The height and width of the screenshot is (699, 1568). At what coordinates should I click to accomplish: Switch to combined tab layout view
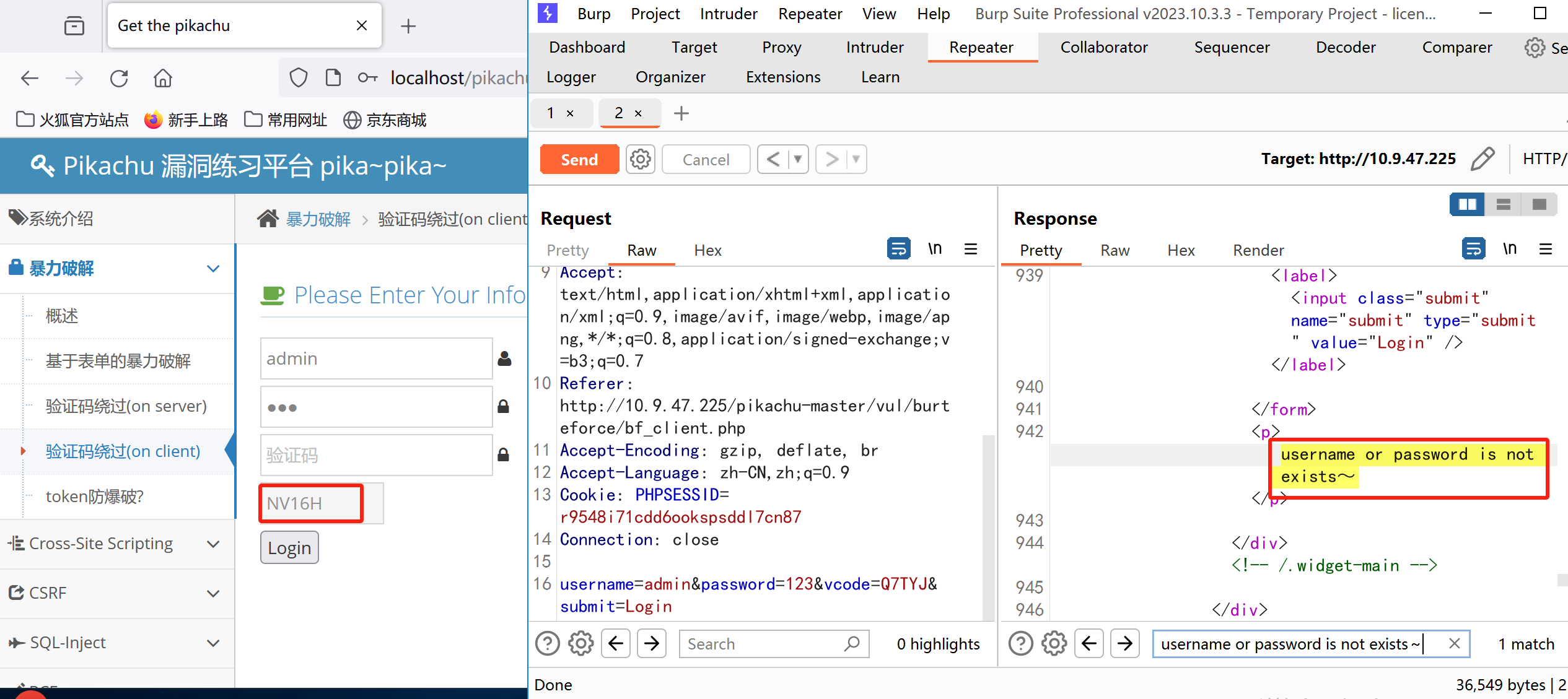[x=1539, y=204]
